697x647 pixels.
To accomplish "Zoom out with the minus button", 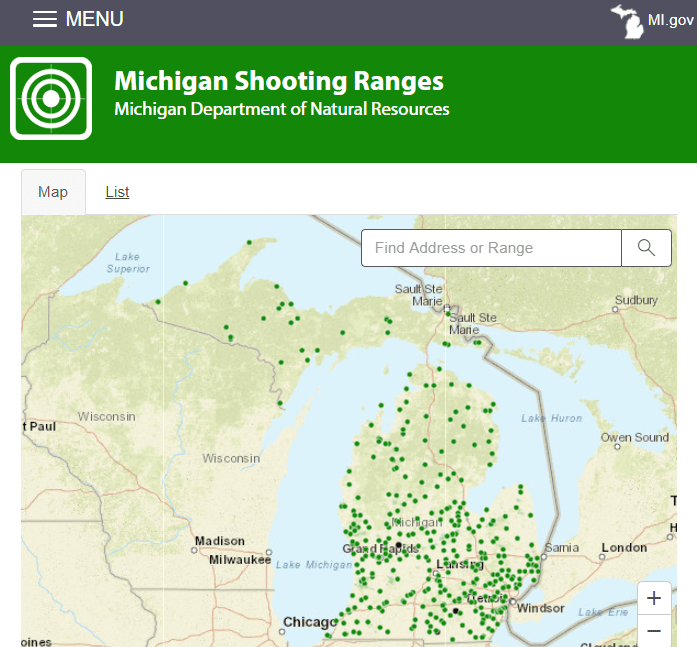I will (654, 631).
